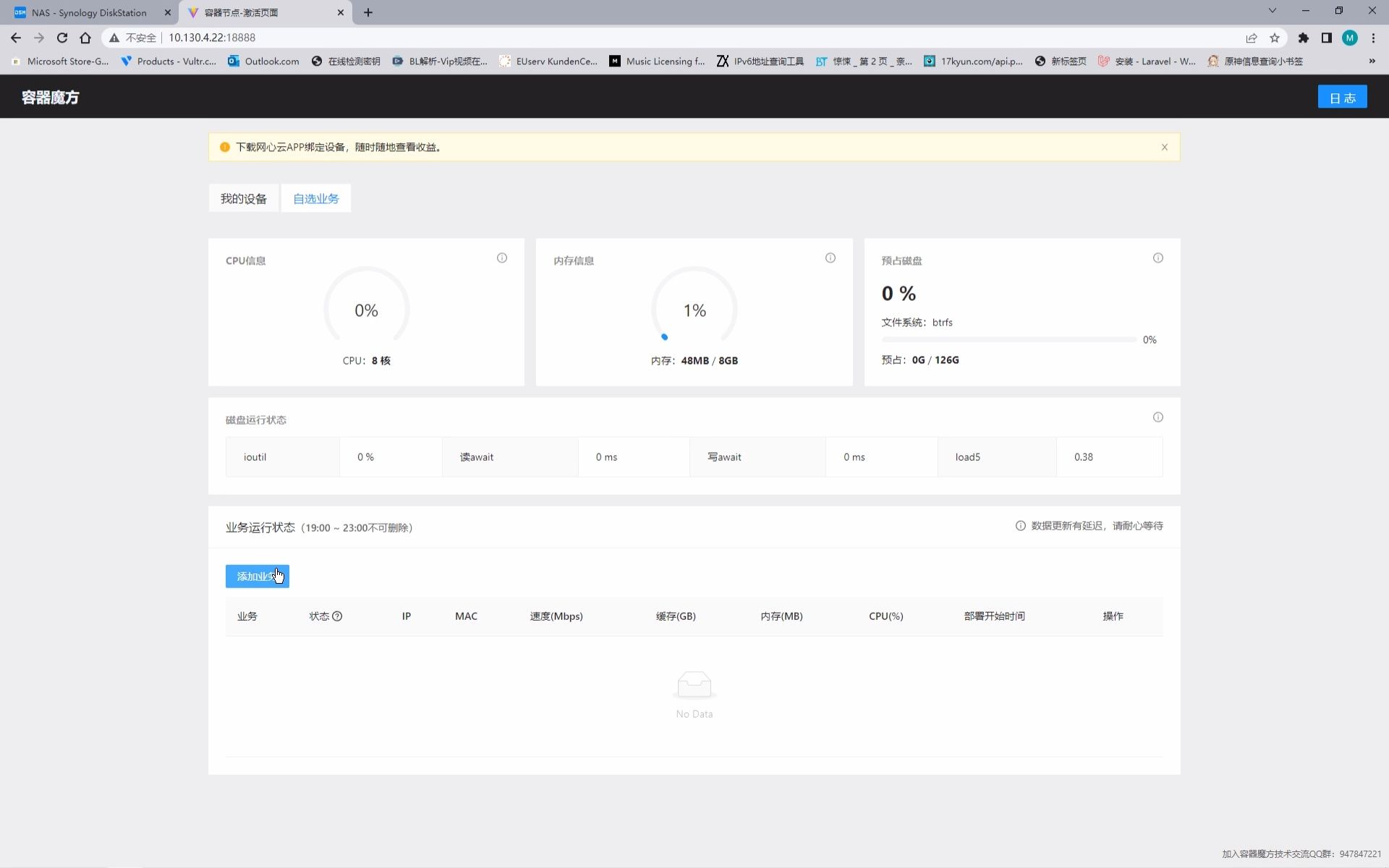Go back with the browser back arrow
The width and height of the screenshot is (1389, 868).
[16, 38]
